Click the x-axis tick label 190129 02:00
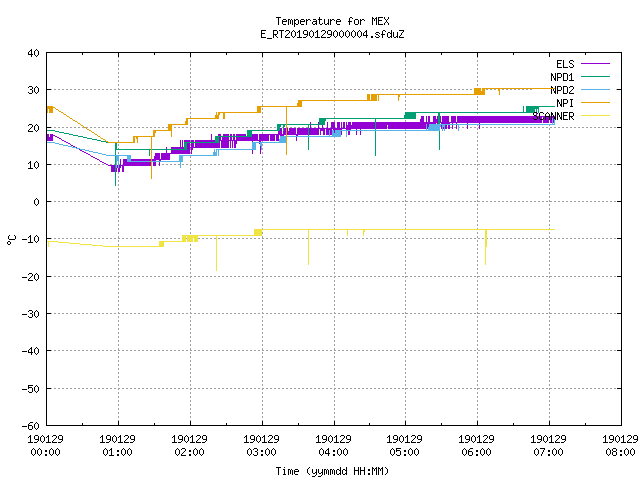The width and height of the screenshot is (640, 480). tap(189, 445)
